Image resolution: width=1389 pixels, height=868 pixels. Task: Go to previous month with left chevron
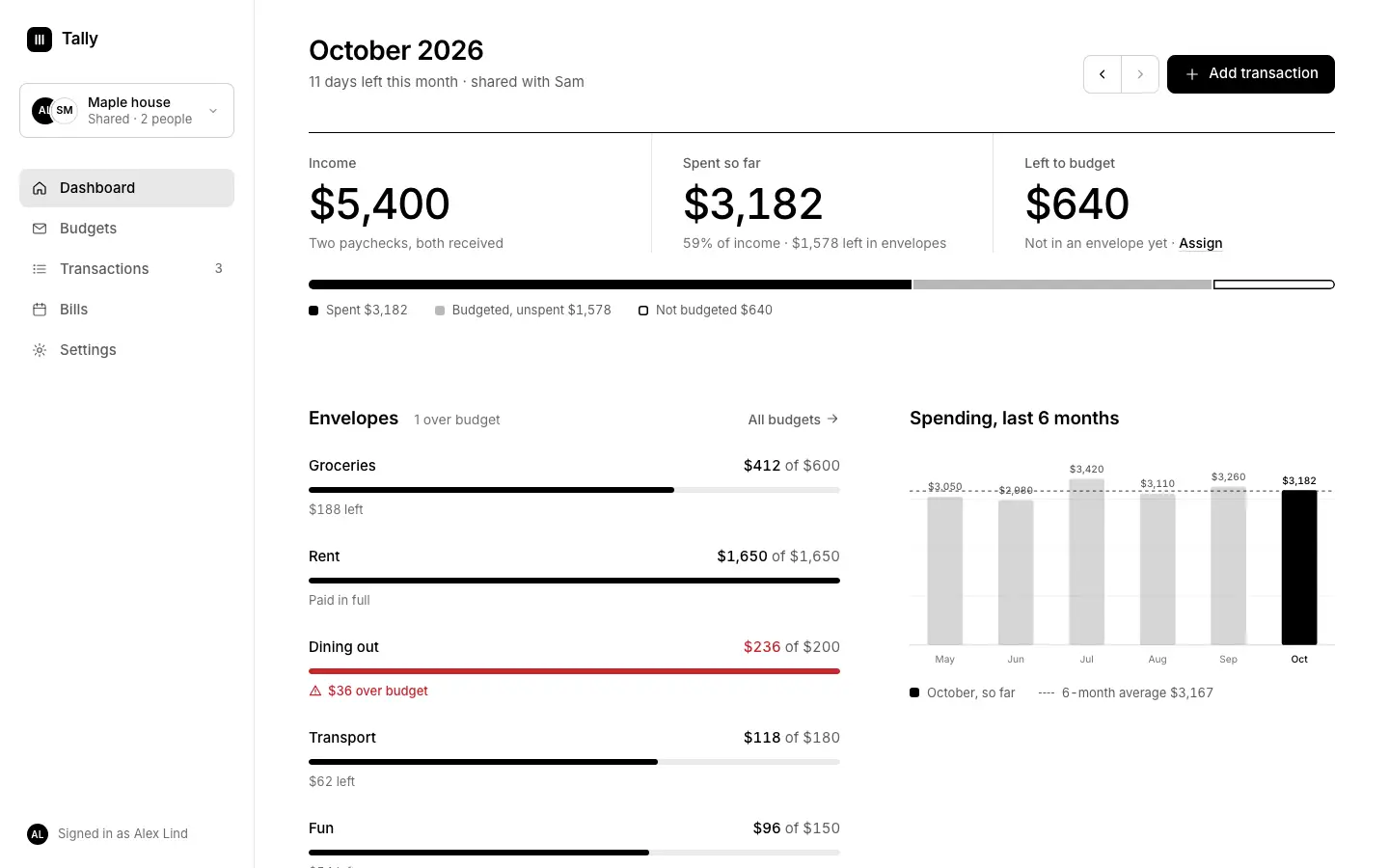click(1103, 74)
